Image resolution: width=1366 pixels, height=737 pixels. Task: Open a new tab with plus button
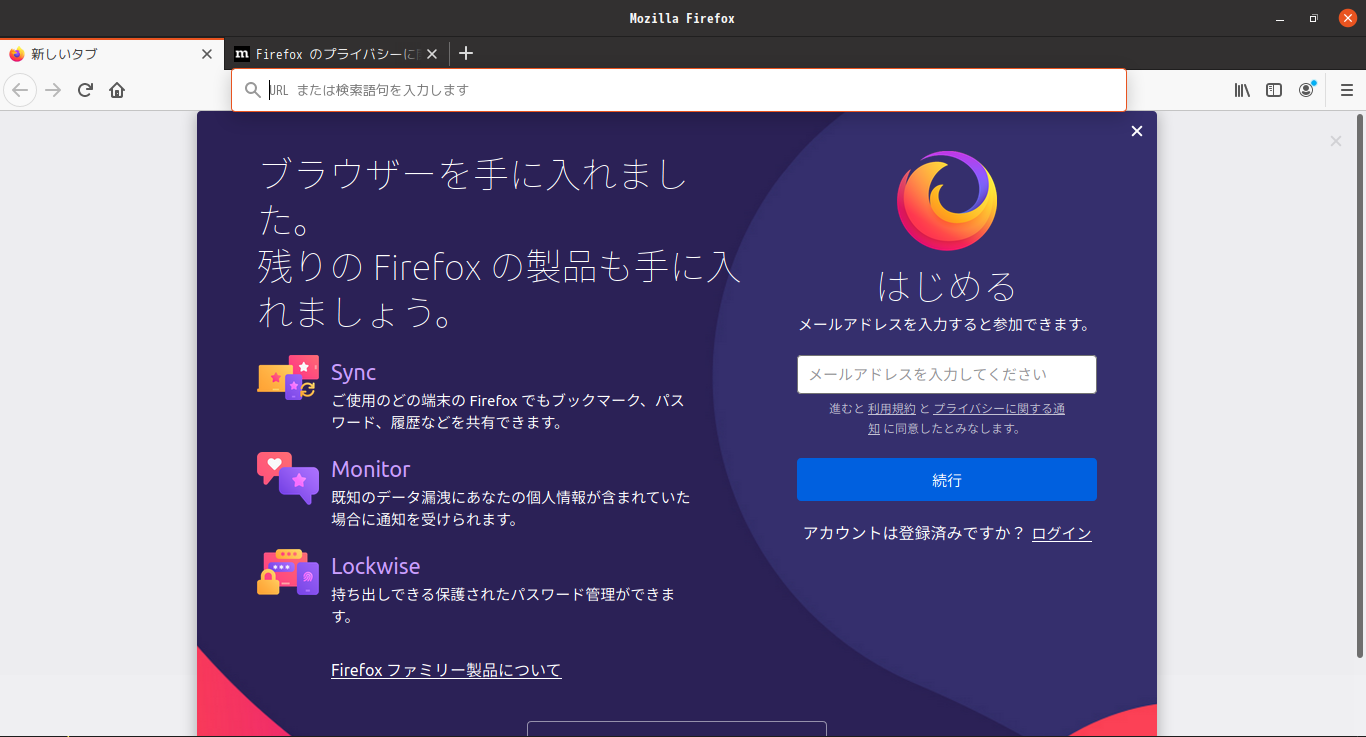click(465, 54)
